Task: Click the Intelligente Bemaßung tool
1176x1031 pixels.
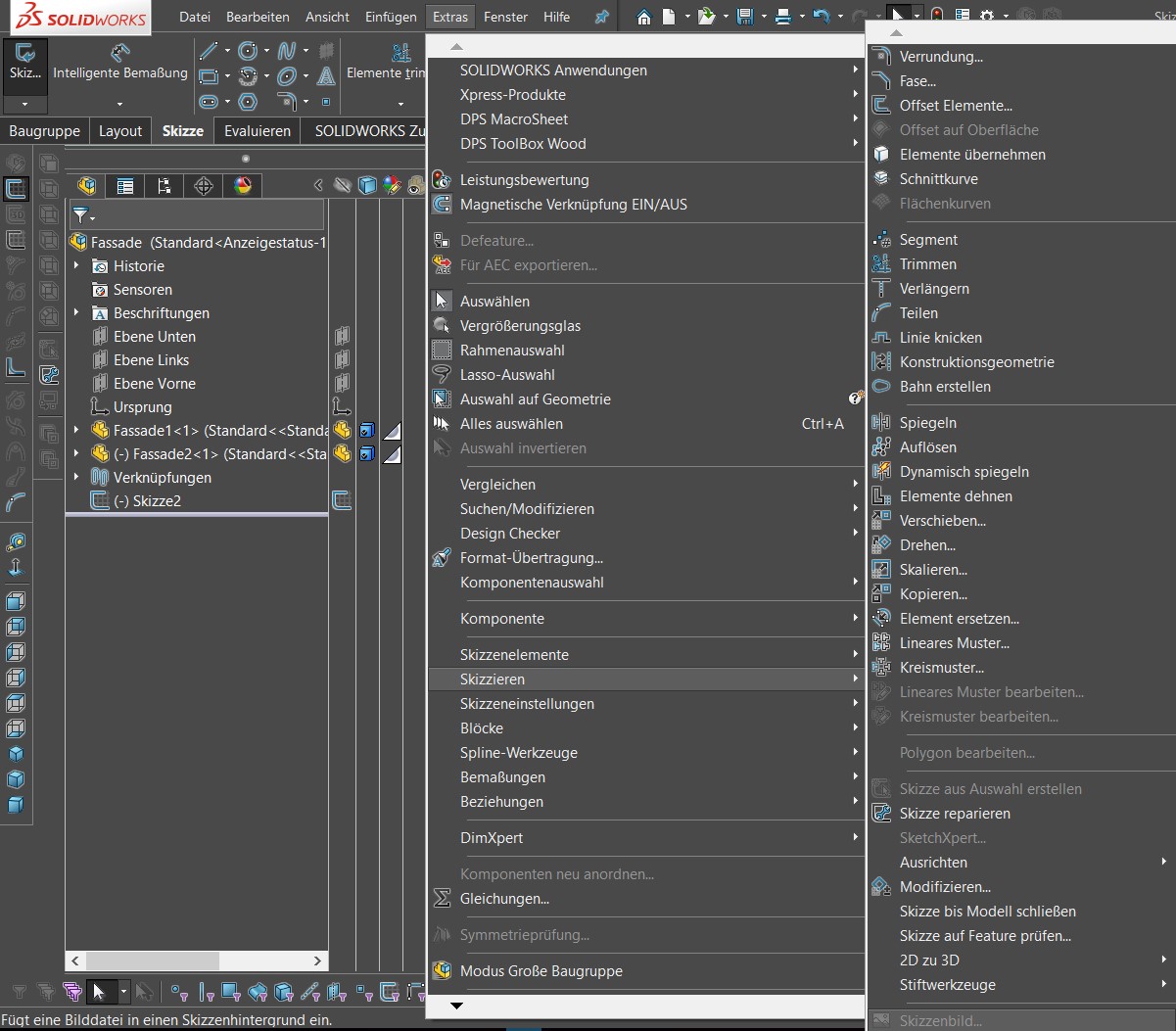Action: (120, 61)
